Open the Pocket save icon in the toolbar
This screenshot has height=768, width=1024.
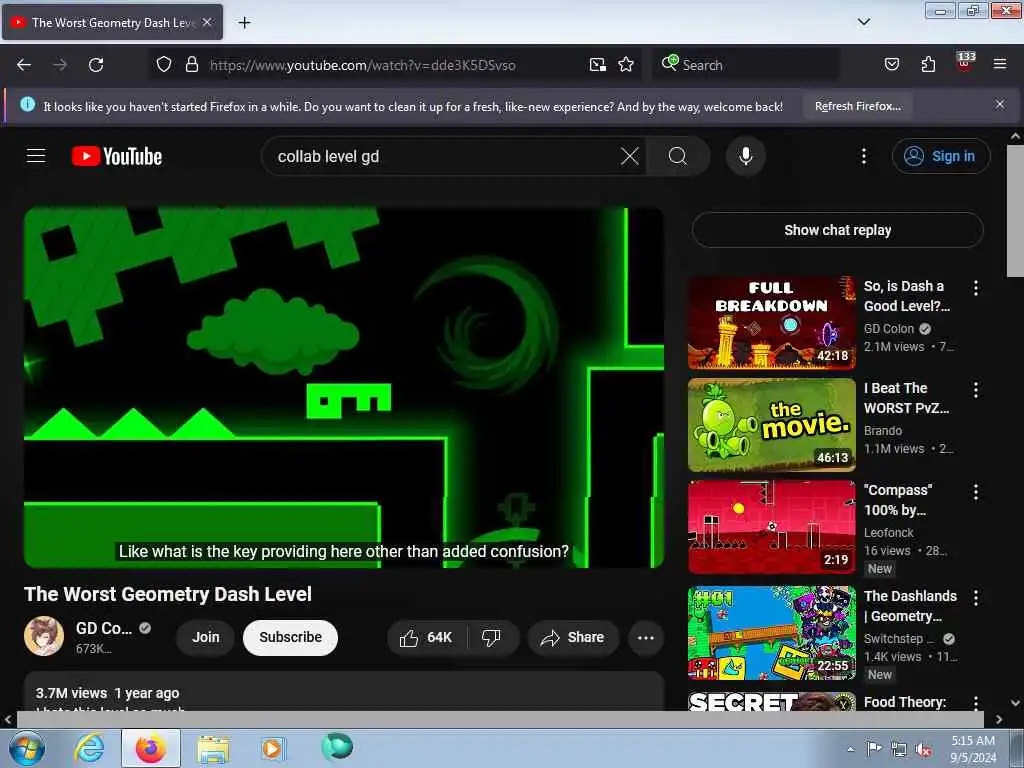coord(891,65)
